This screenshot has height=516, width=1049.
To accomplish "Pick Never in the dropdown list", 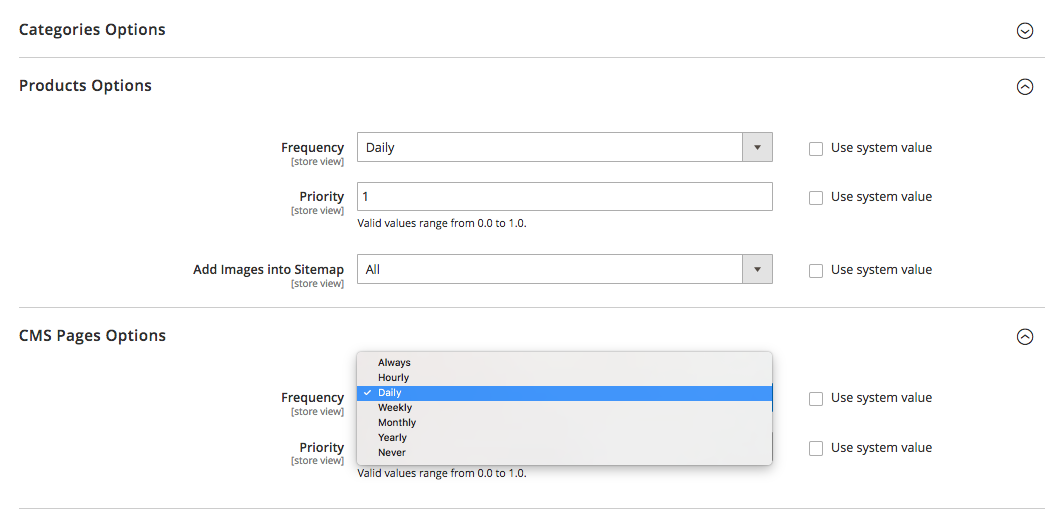I will [391, 453].
